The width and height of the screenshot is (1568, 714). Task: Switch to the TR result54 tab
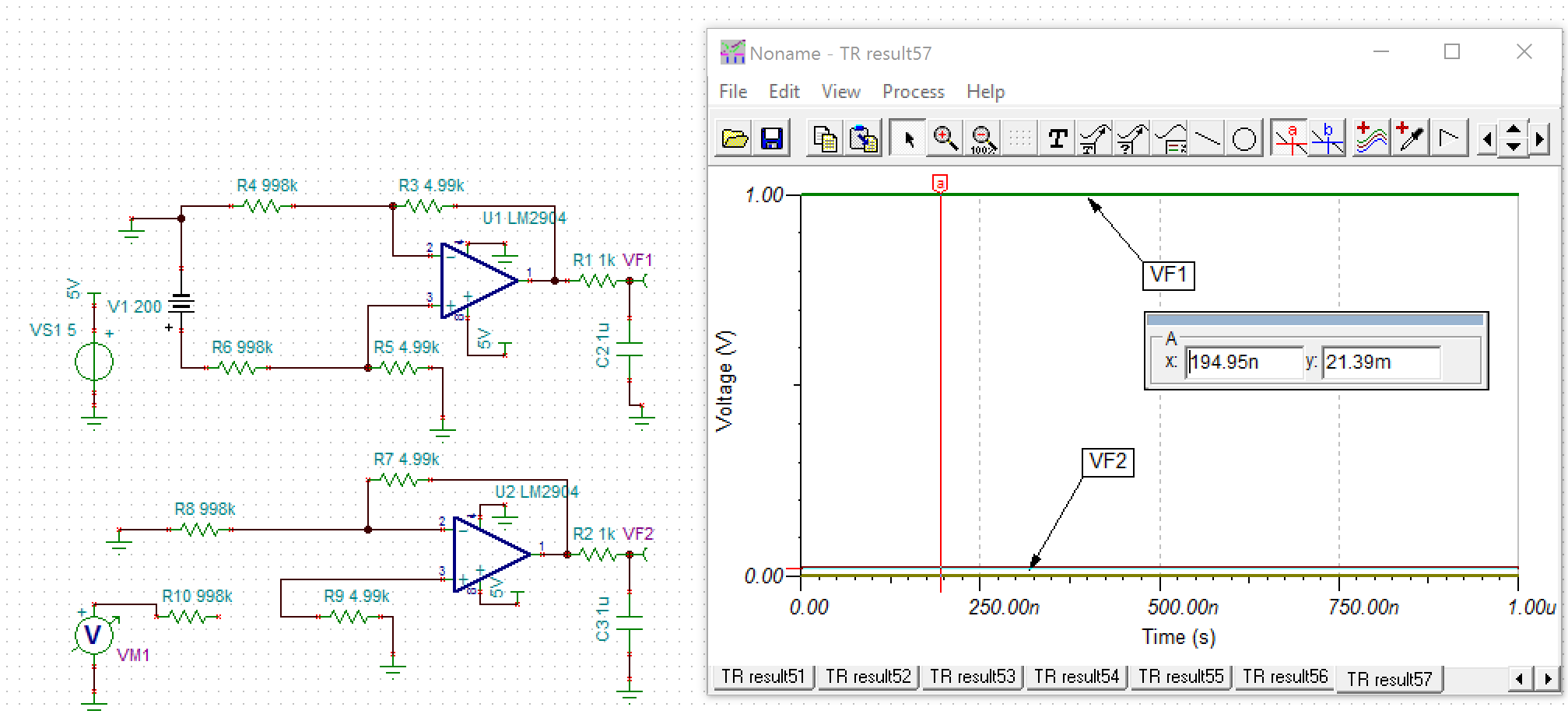[x=1076, y=677]
